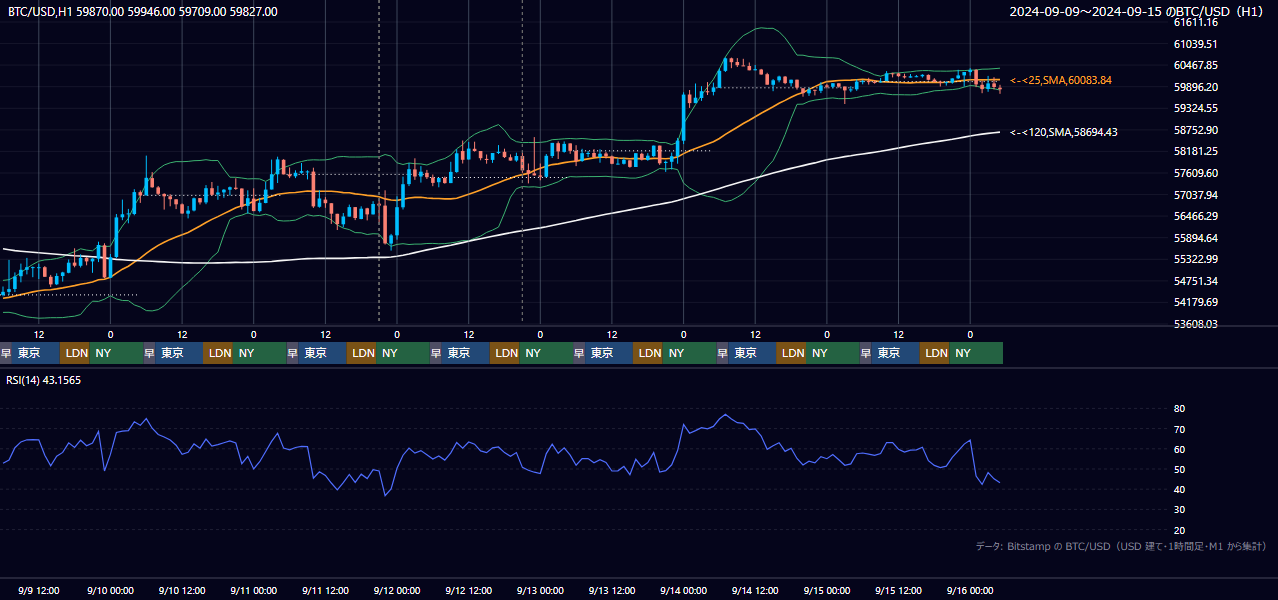The image size is (1278, 600).
Task: Click the Bitstamp data source note
Action: (1121, 546)
